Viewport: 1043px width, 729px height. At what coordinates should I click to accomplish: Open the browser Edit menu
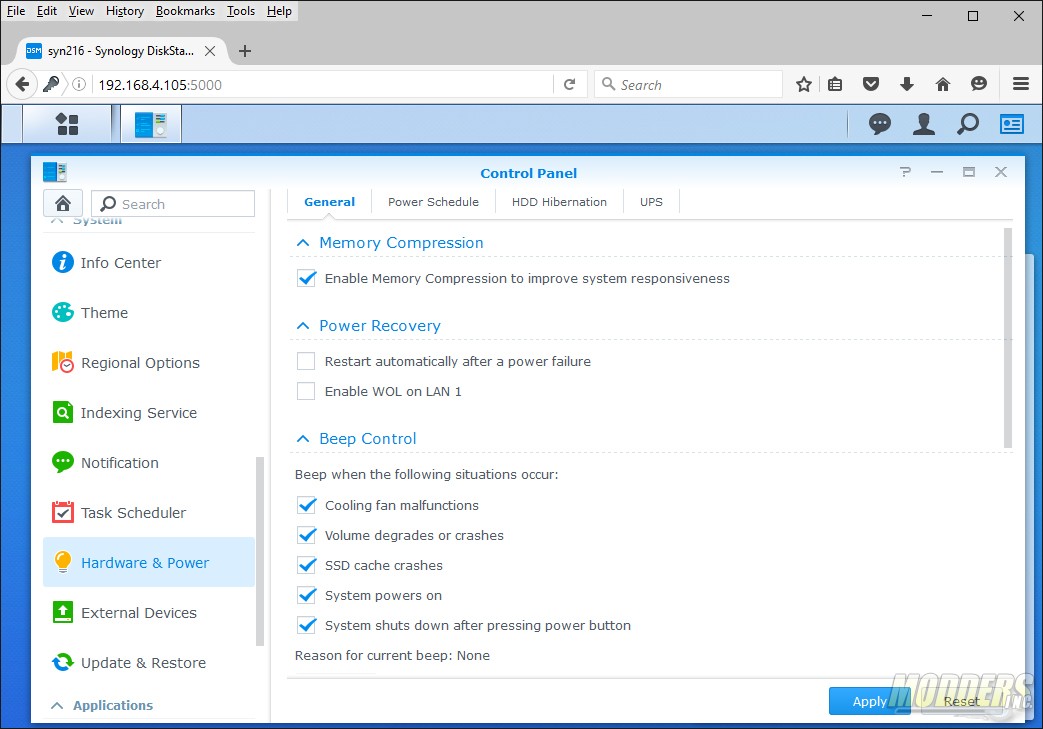(47, 11)
